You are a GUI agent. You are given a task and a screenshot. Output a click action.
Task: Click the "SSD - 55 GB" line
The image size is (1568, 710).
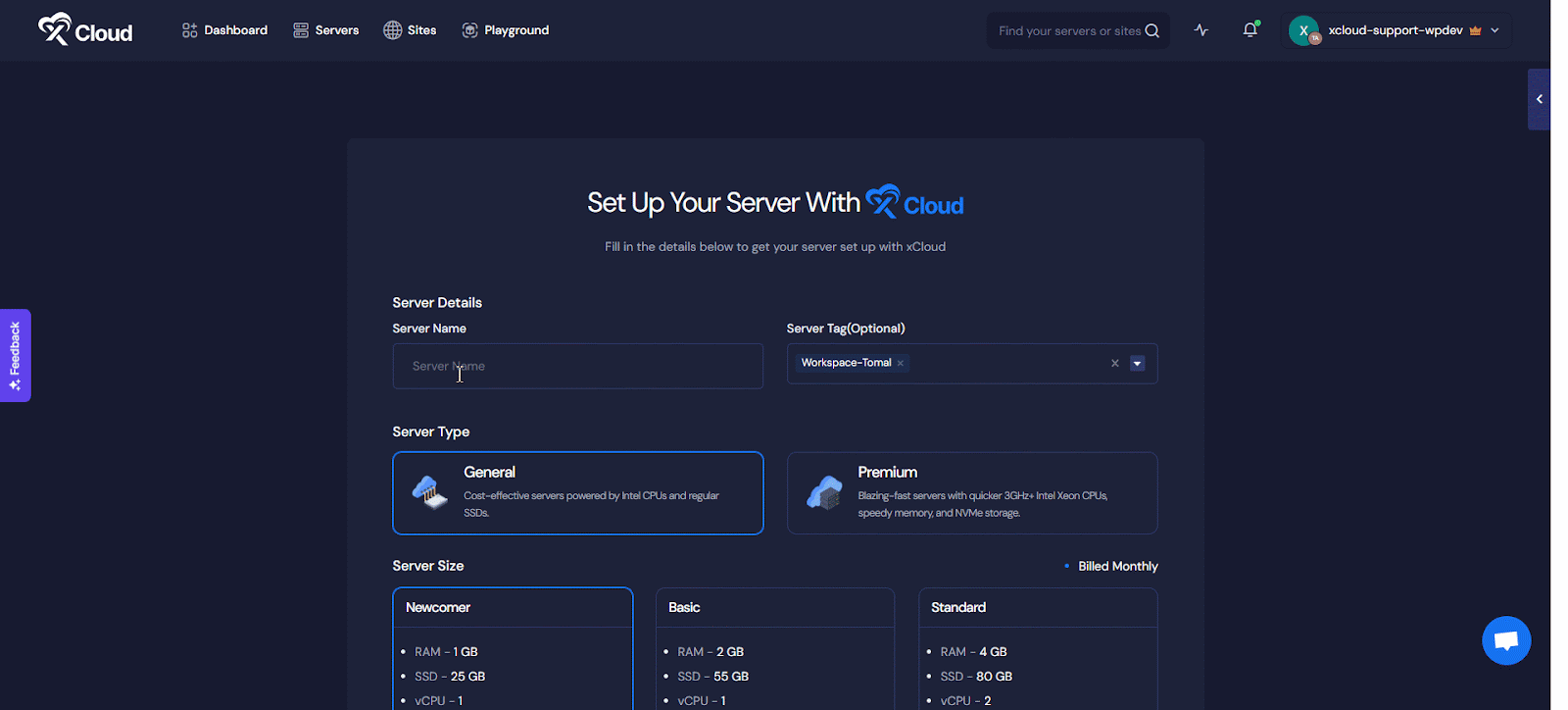(713, 676)
